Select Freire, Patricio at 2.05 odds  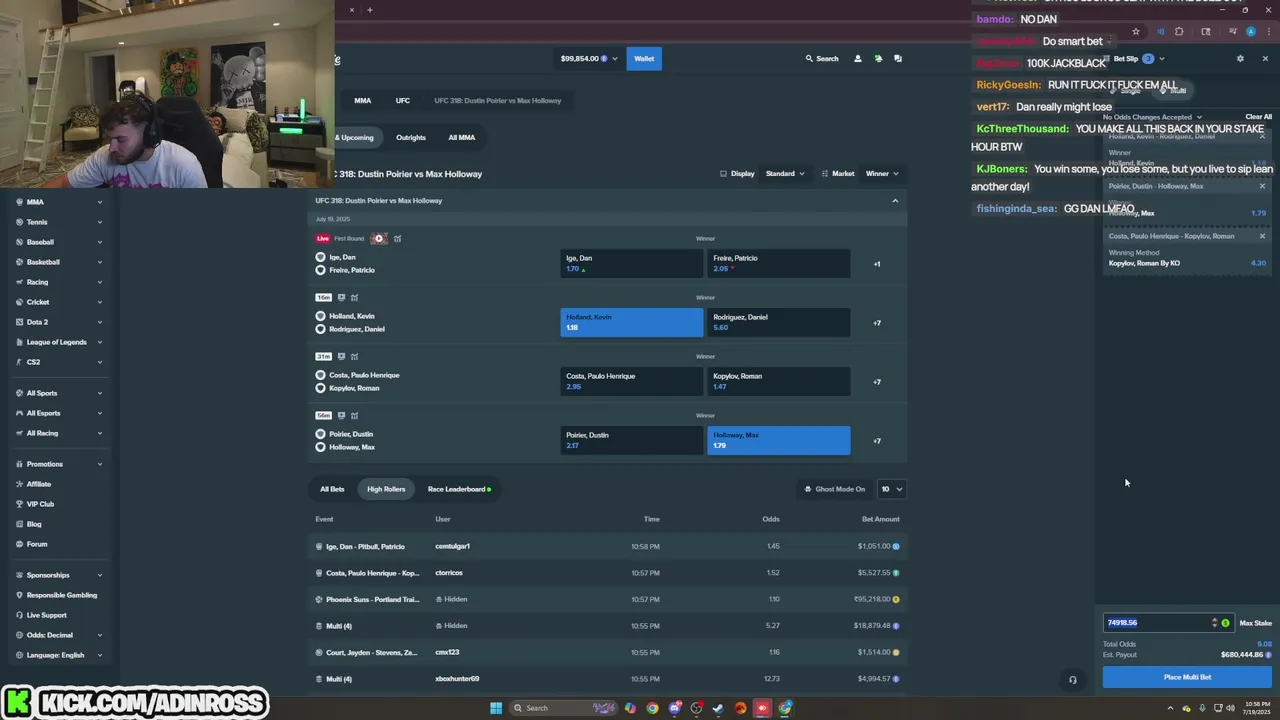pyautogui.click(x=778, y=264)
